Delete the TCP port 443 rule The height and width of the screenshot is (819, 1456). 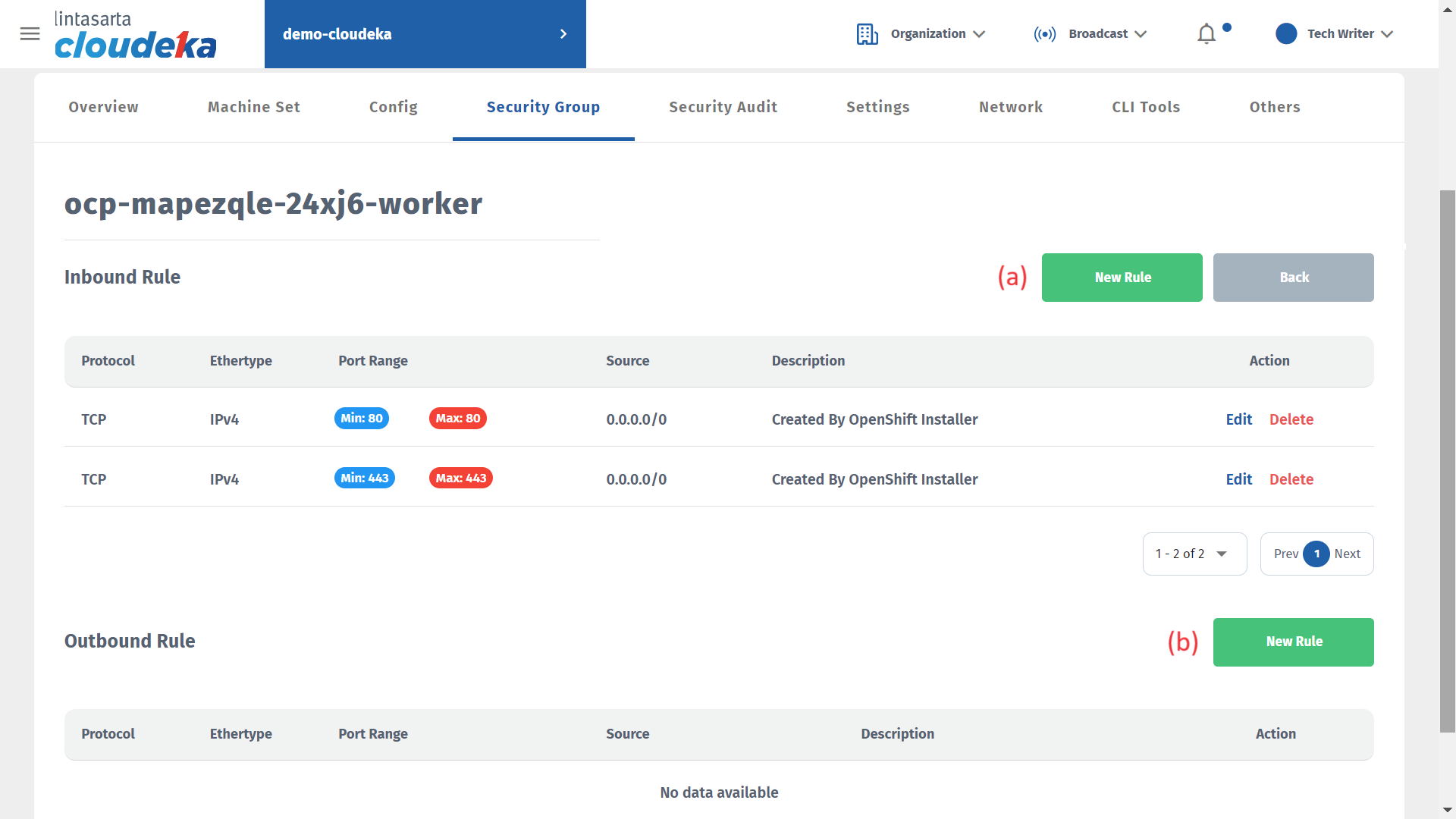coord(1291,479)
